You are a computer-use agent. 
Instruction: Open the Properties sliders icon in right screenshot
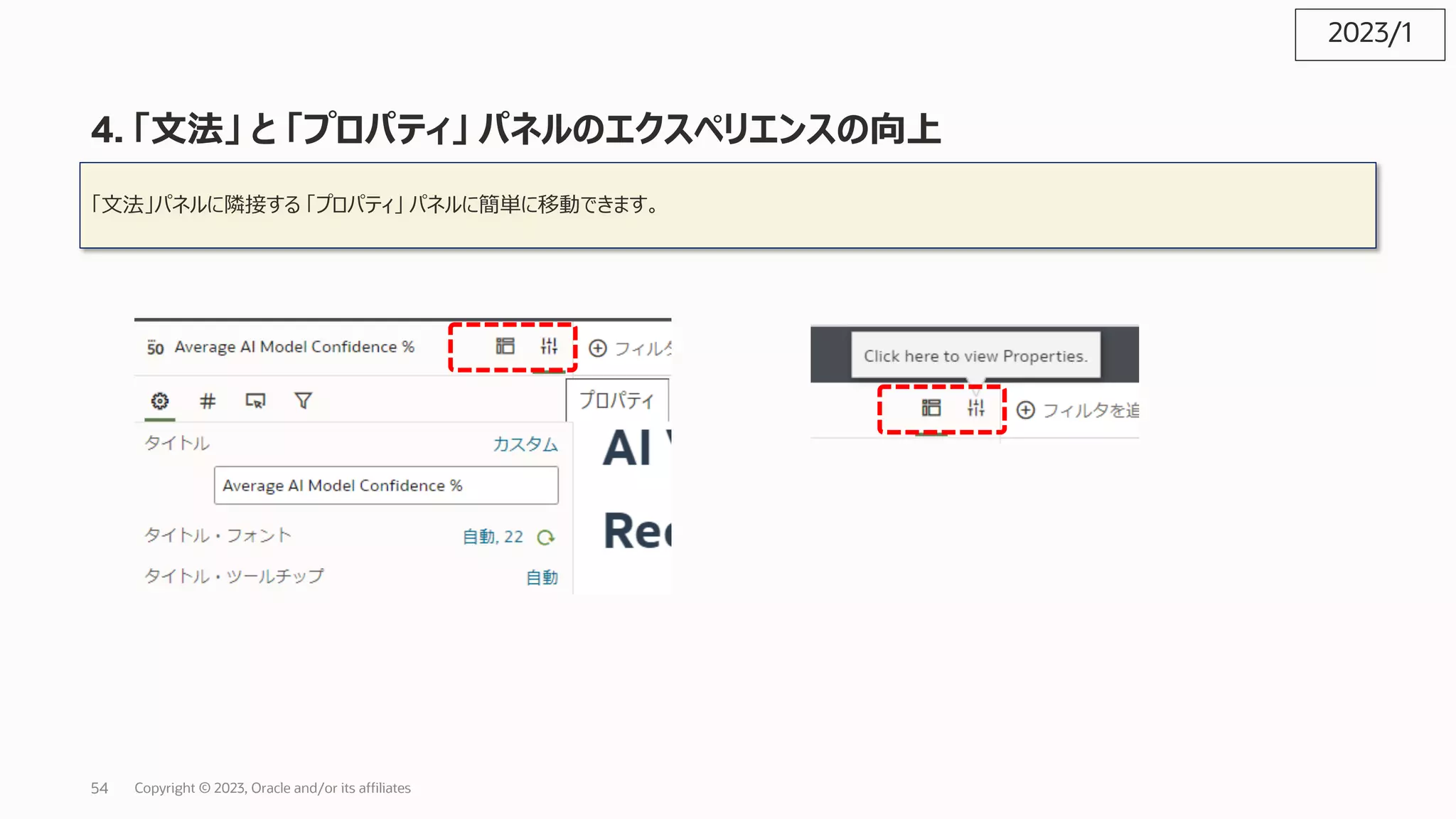pos(976,407)
